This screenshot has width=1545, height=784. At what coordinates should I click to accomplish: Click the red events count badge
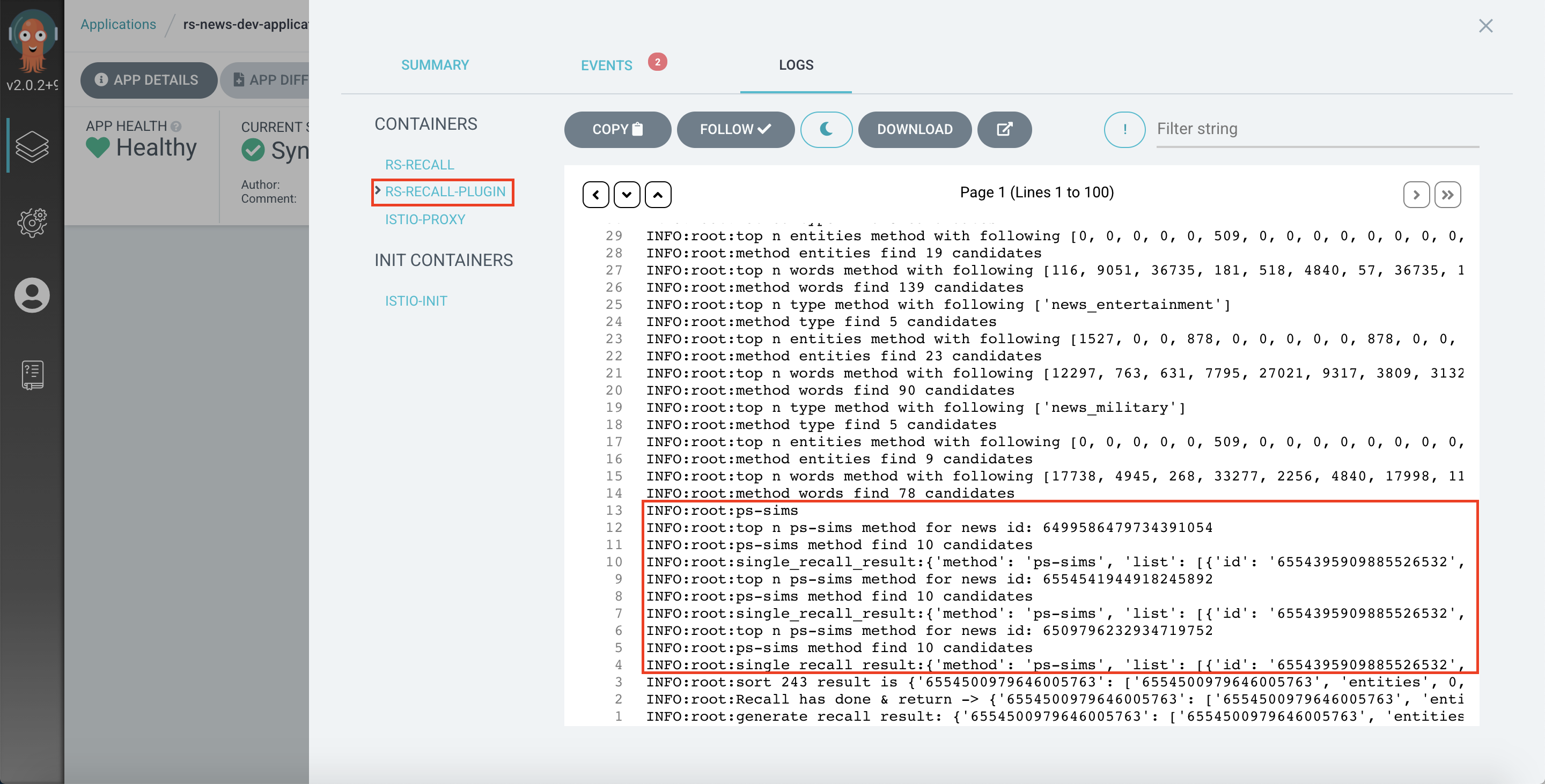tap(657, 62)
